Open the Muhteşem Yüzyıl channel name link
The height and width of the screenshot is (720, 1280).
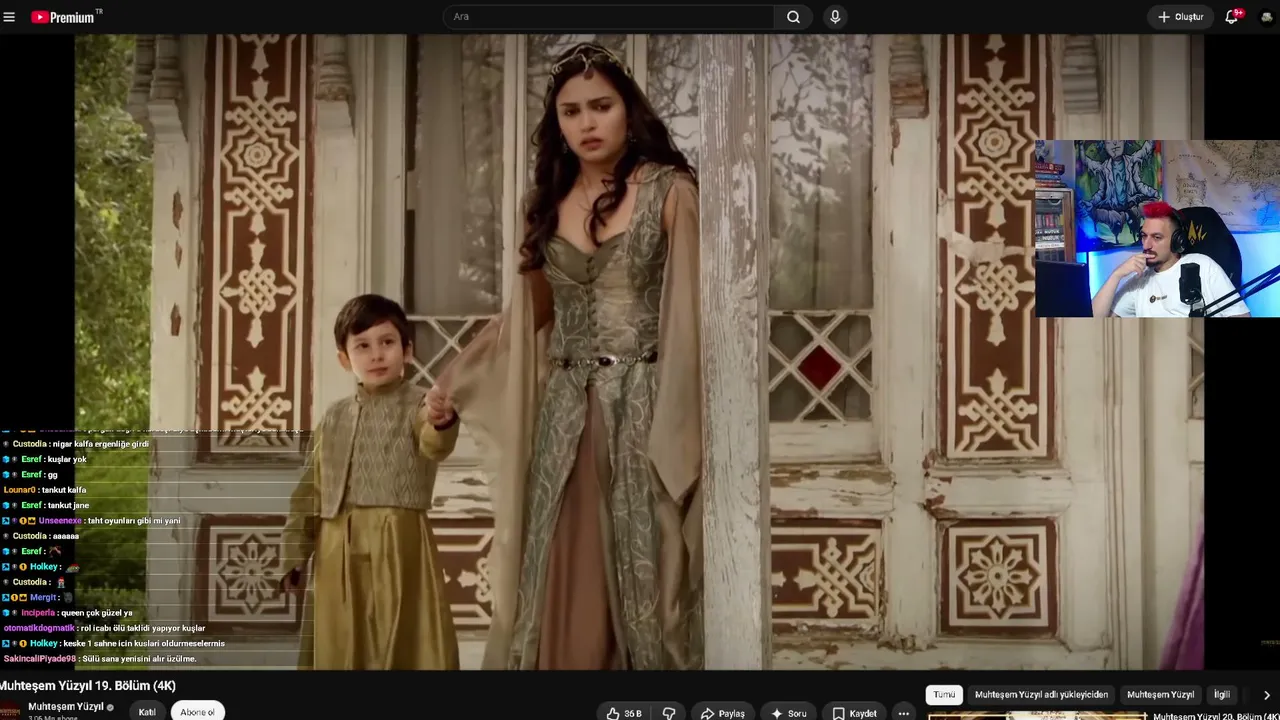(x=66, y=707)
